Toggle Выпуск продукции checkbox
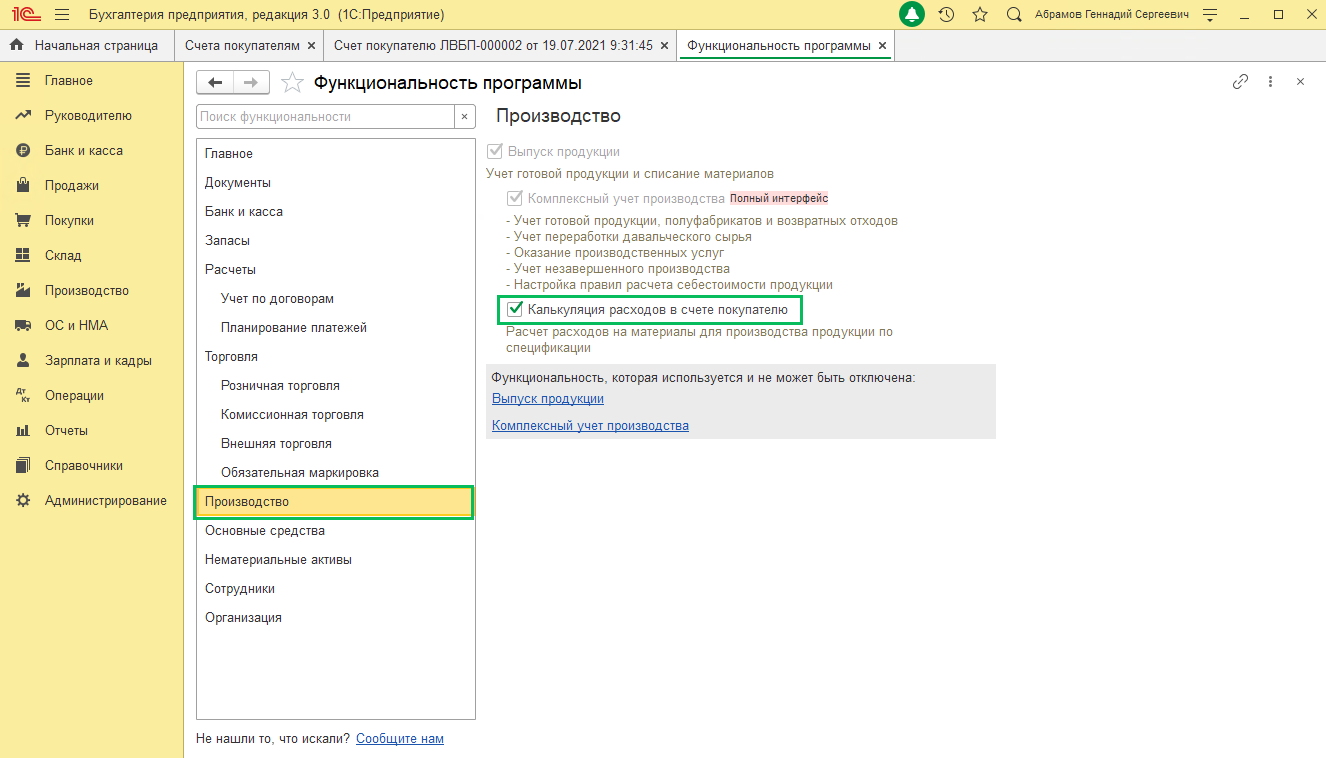Image resolution: width=1326 pixels, height=758 pixels. (494, 151)
